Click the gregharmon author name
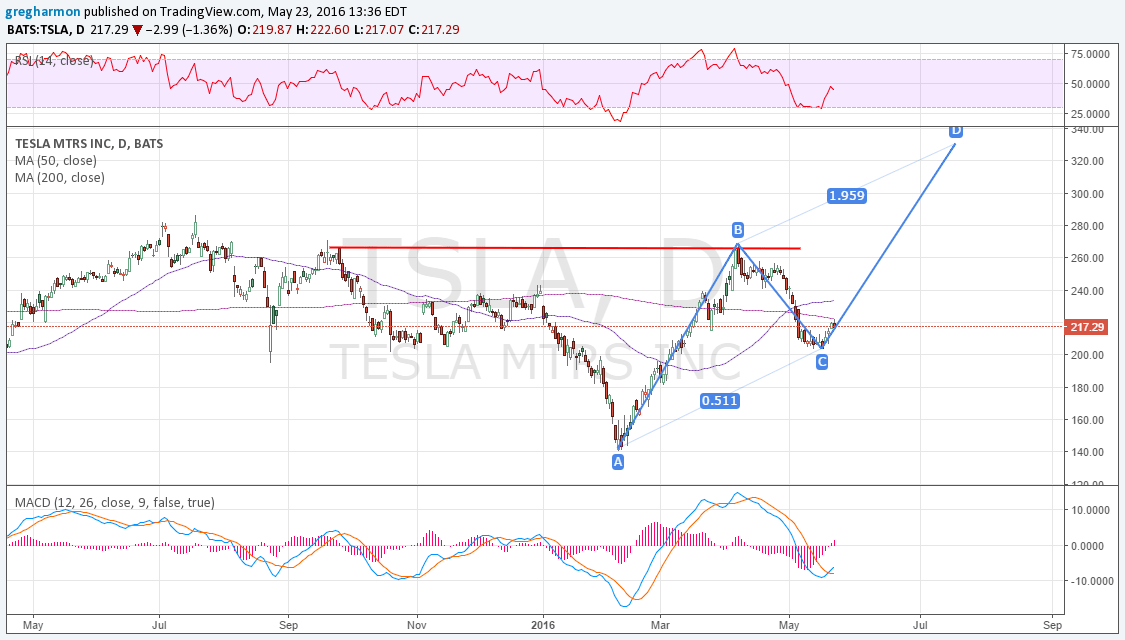Image resolution: width=1125 pixels, height=640 pixels. [42, 12]
